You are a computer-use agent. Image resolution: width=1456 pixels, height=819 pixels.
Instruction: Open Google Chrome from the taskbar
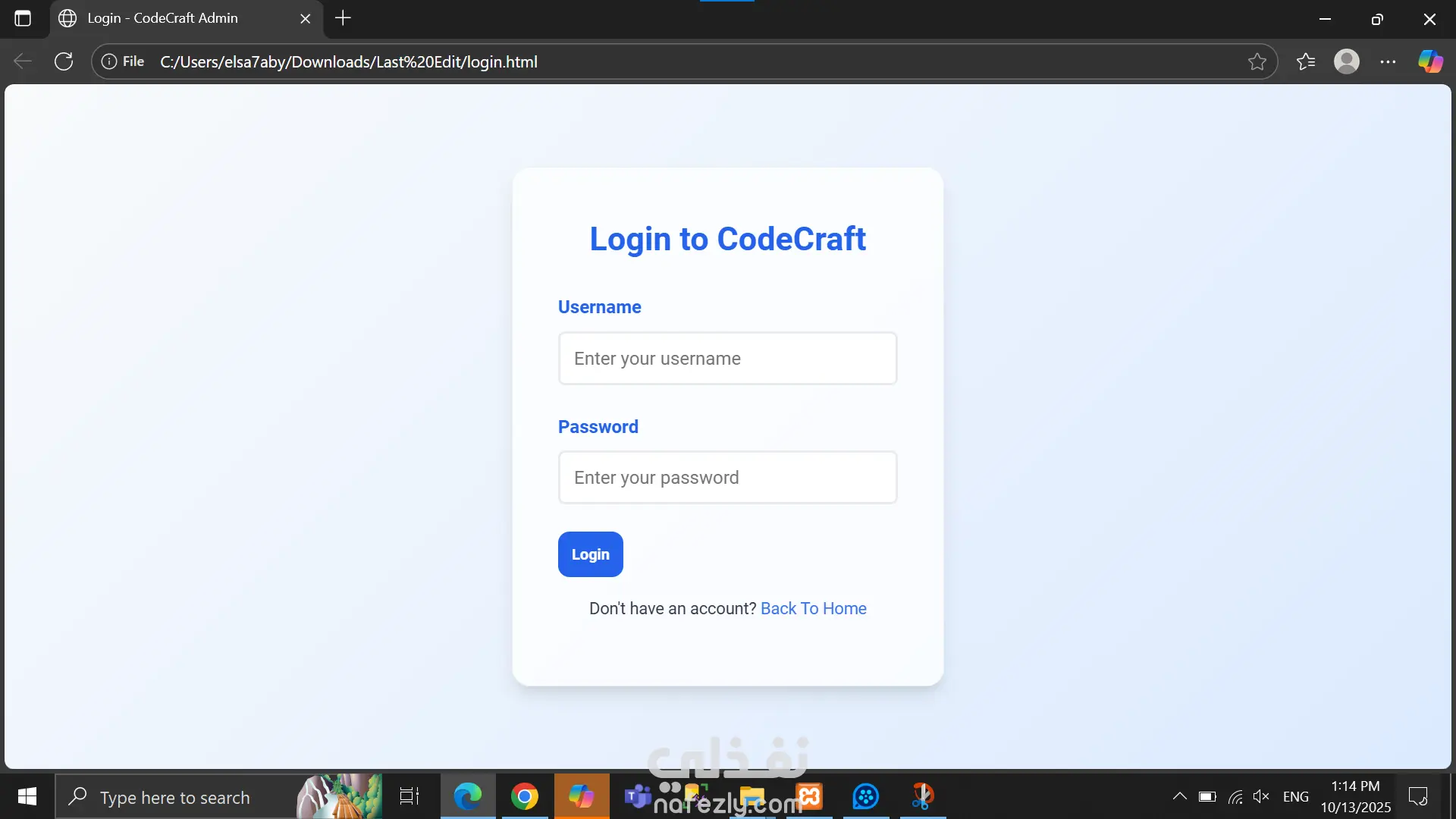(524, 796)
